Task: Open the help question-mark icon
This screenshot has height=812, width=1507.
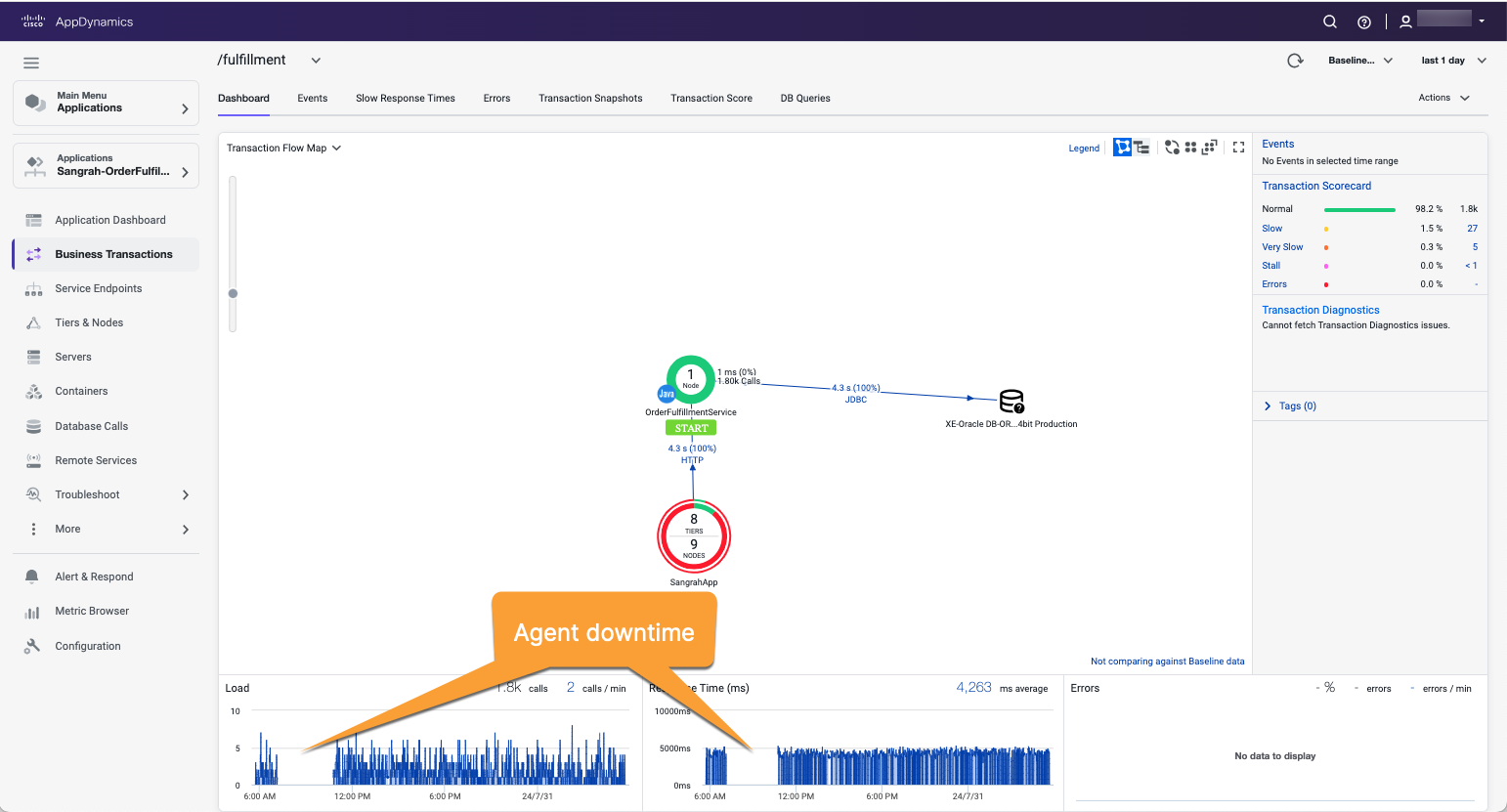Action: pos(1364,21)
